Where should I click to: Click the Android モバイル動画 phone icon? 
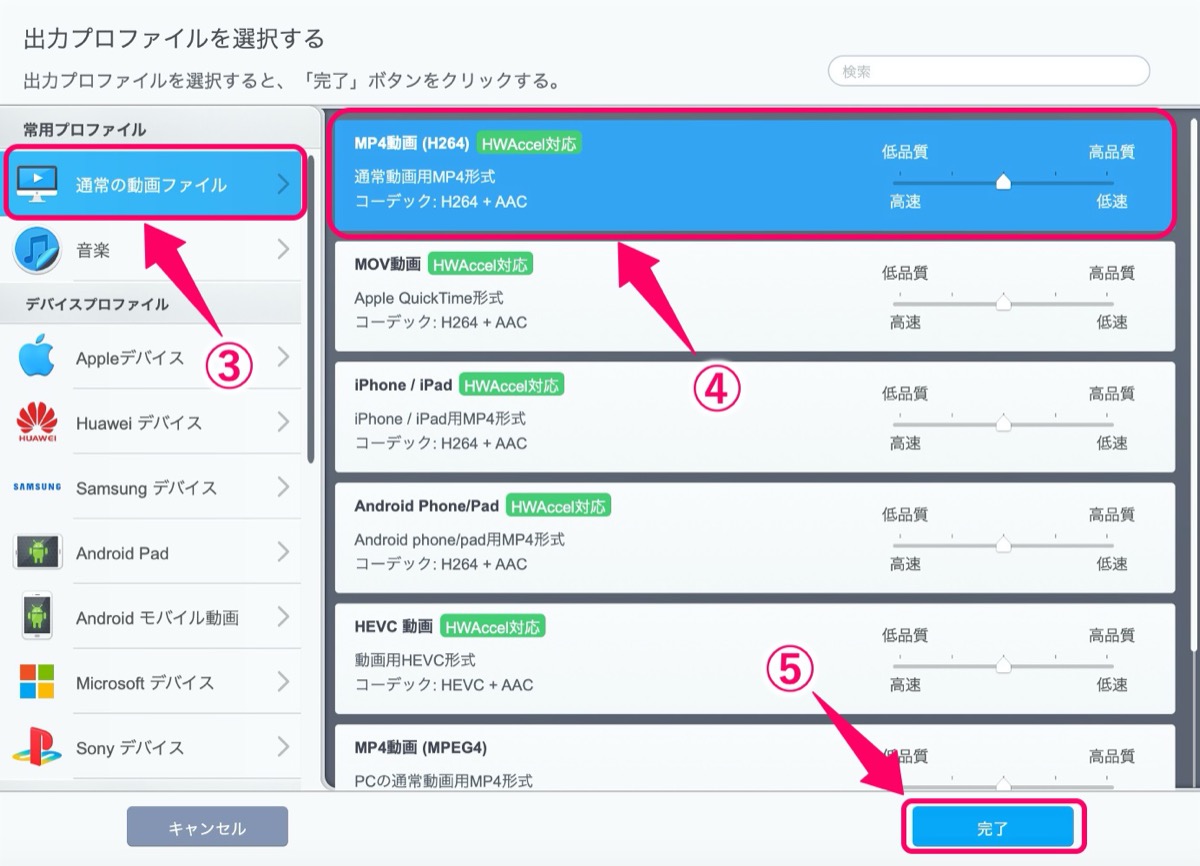tap(37, 618)
